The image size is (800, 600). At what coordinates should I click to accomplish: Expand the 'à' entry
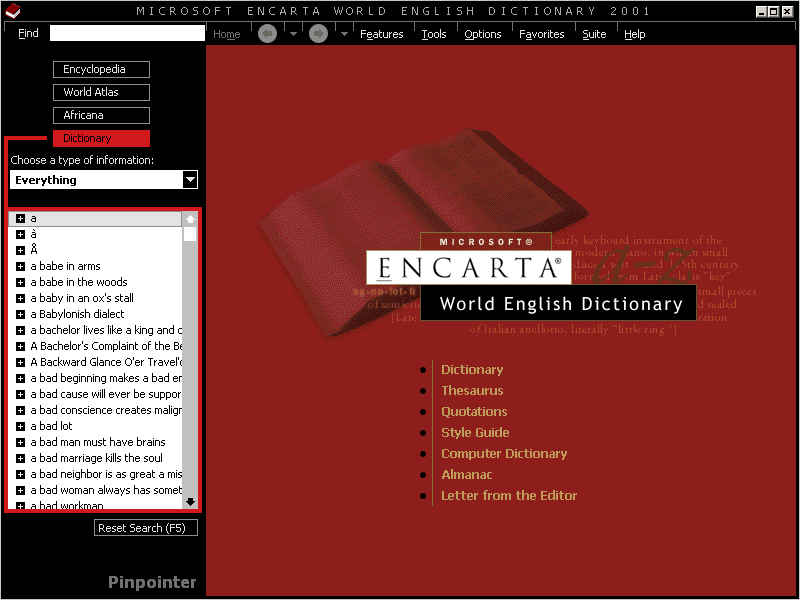[x=20, y=234]
